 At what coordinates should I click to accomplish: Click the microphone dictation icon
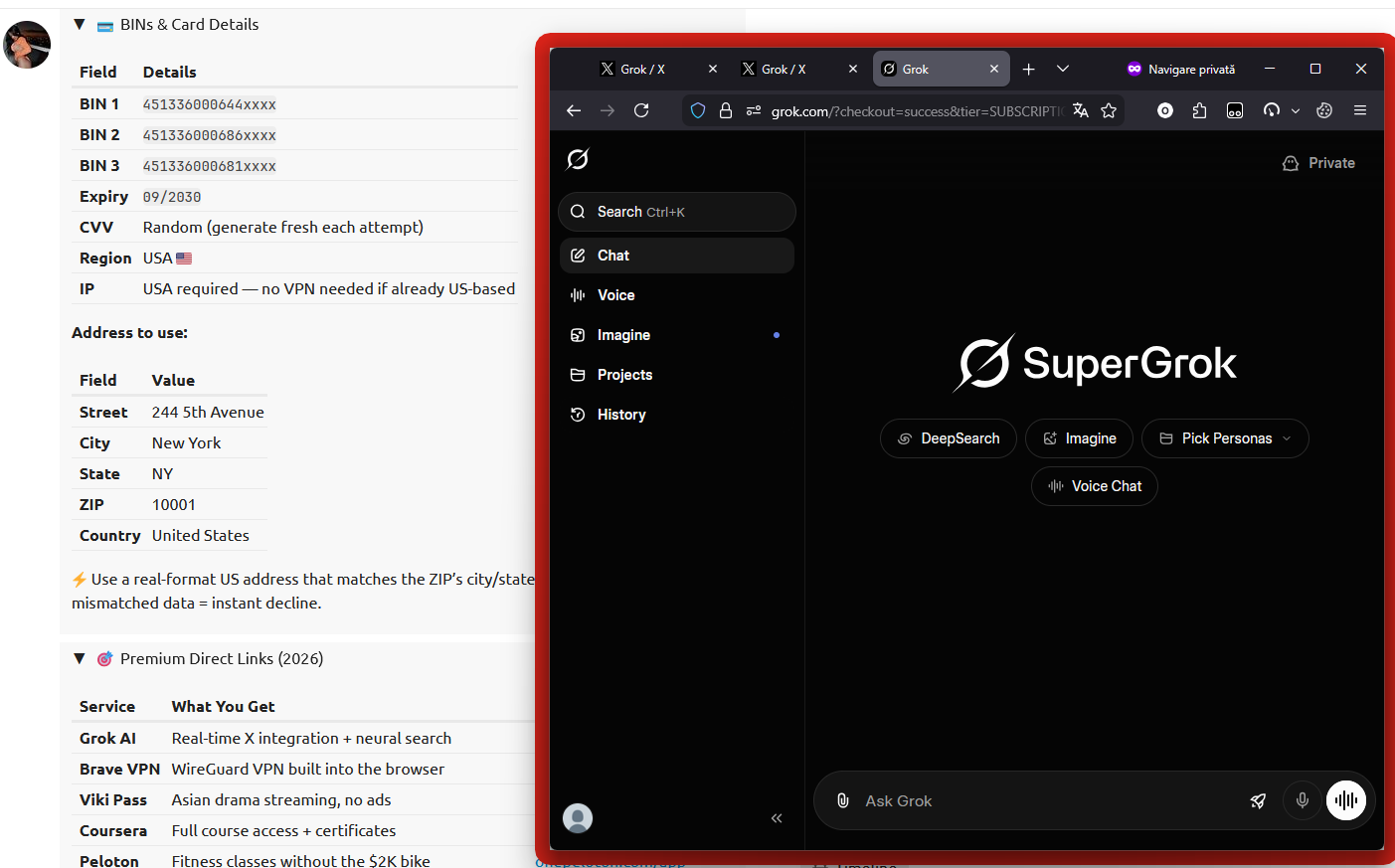pyautogui.click(x=1302, y=800)
